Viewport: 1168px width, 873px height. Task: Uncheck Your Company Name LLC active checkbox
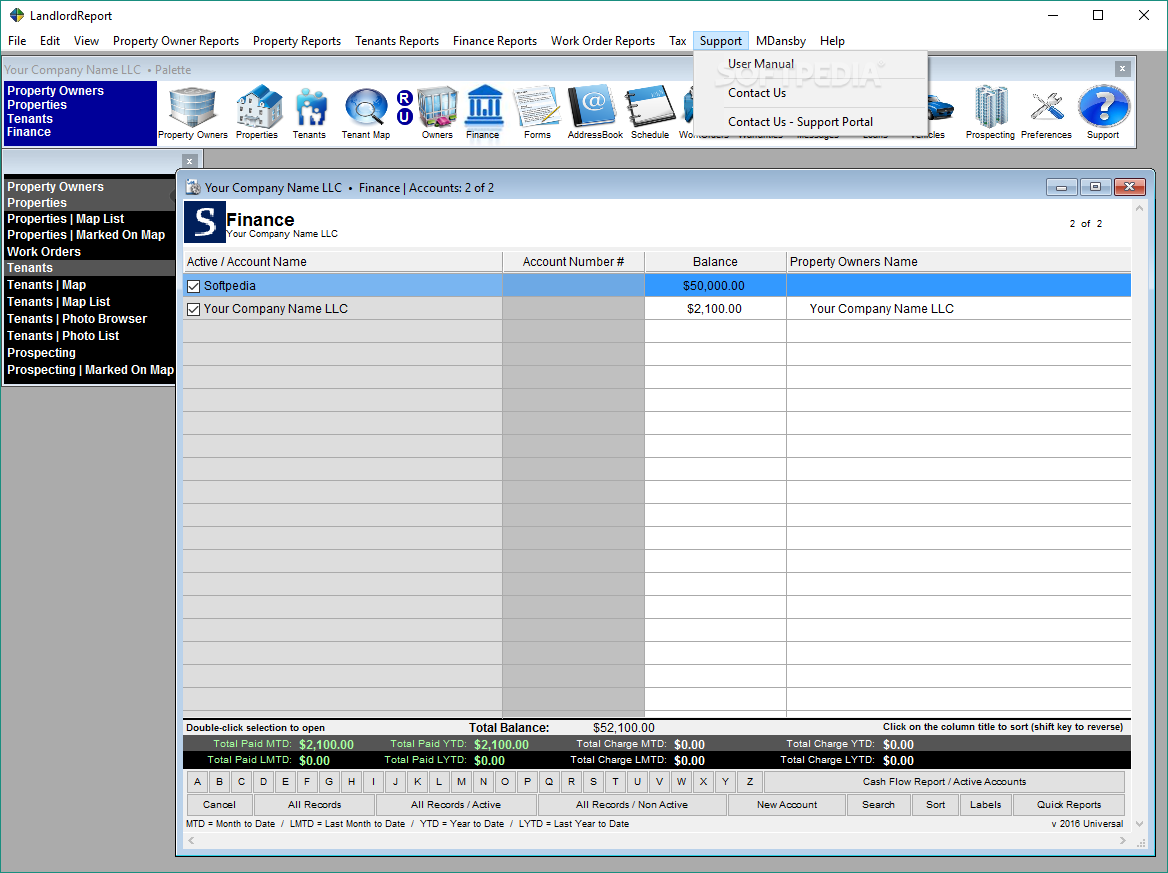point(194,309)
